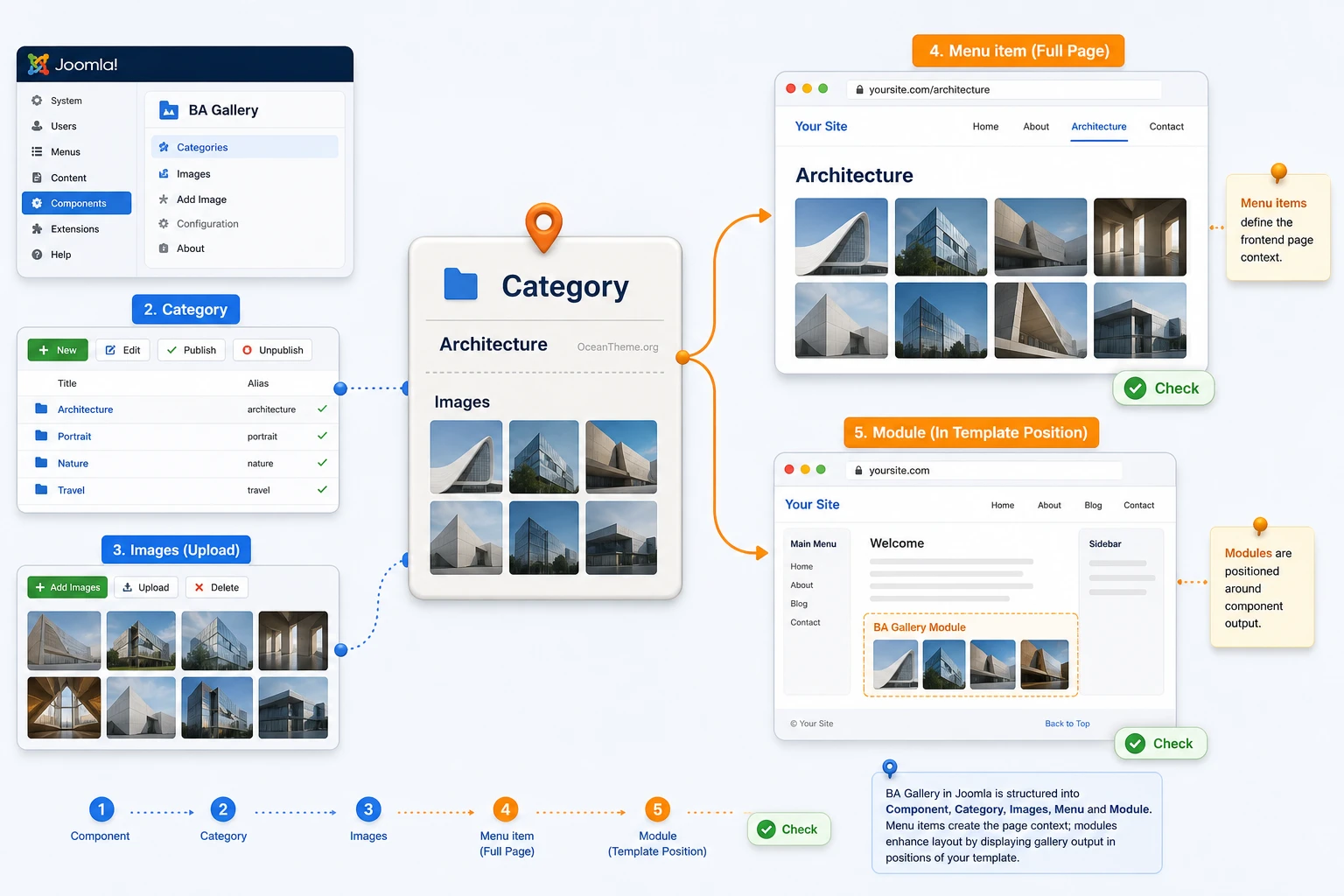The width and height of the screenshot is (1344, 896).
Task: Click the large blue Category folder icon
Action: [x=461, y=284]
